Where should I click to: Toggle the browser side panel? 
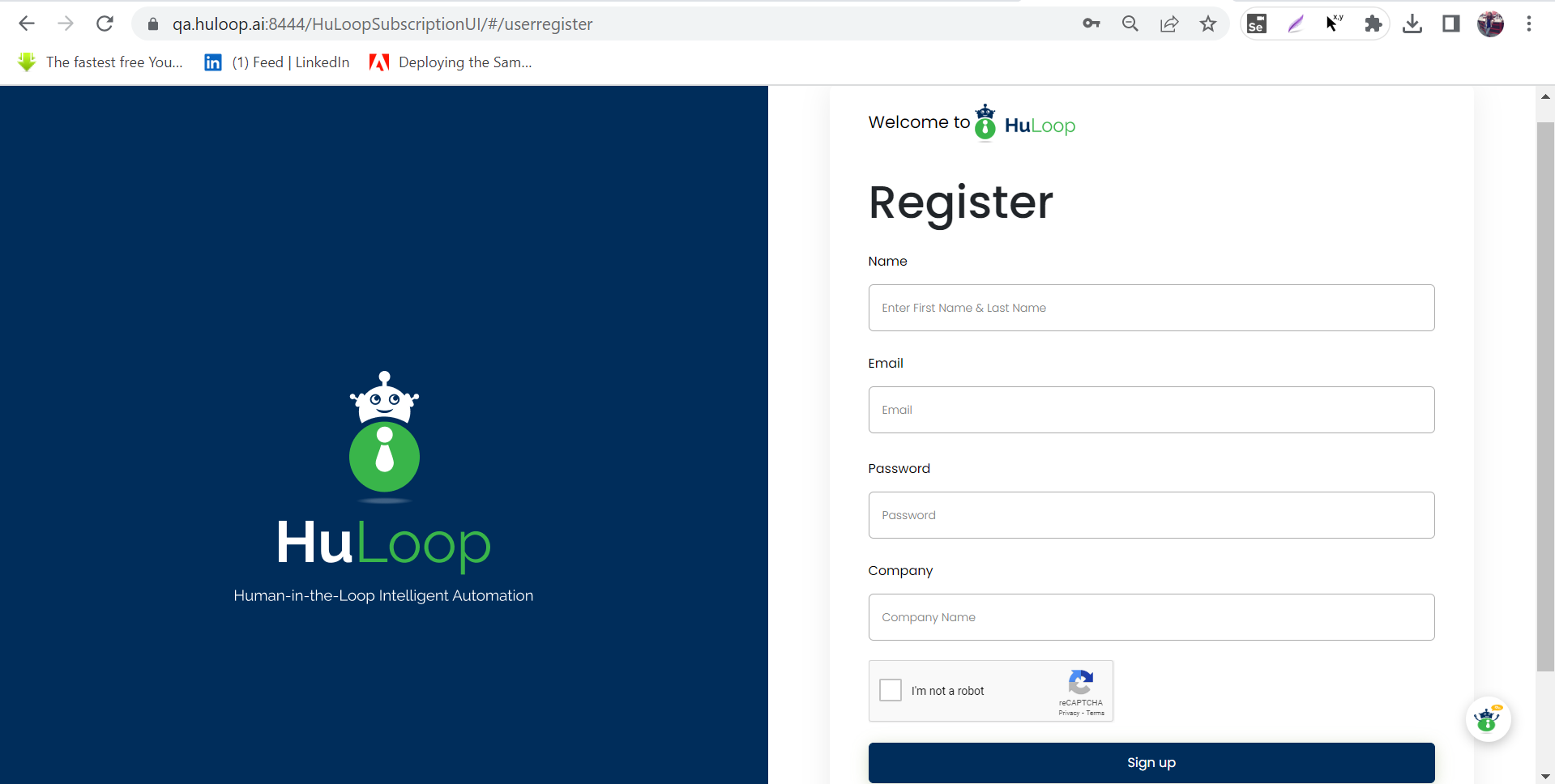[1450, 23]
